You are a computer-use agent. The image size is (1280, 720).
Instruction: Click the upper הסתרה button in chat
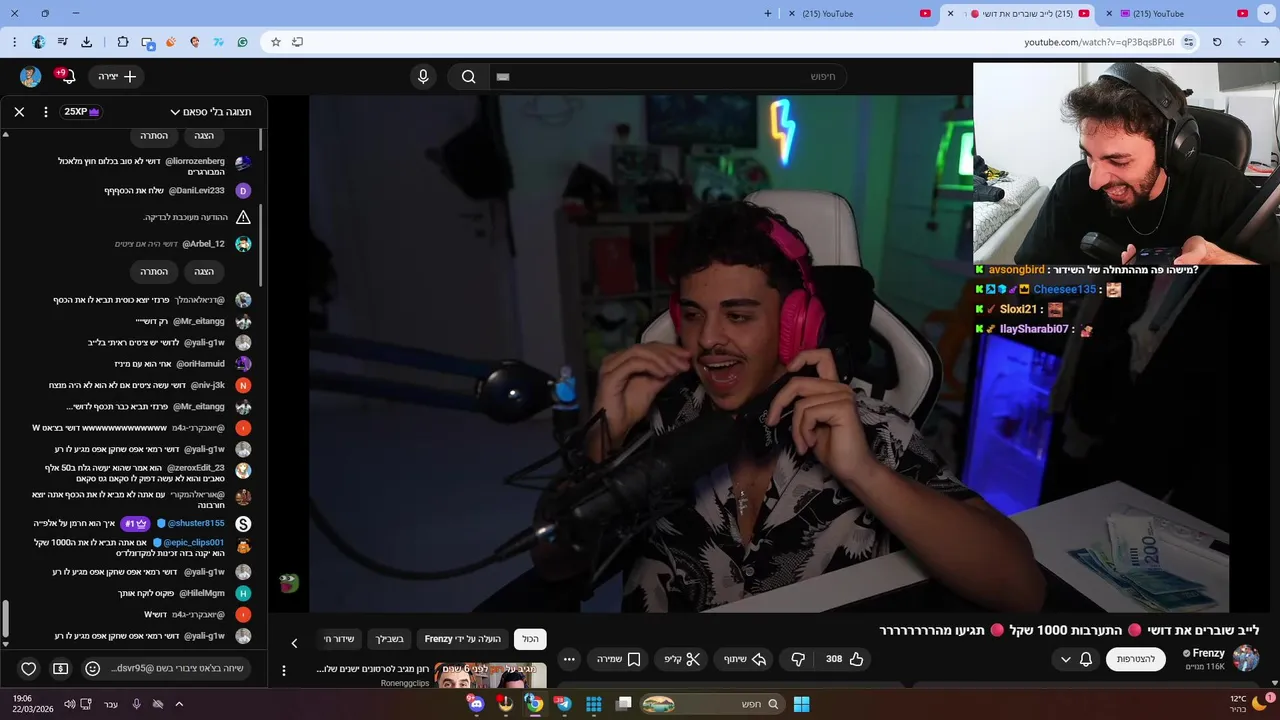point(154,136)
